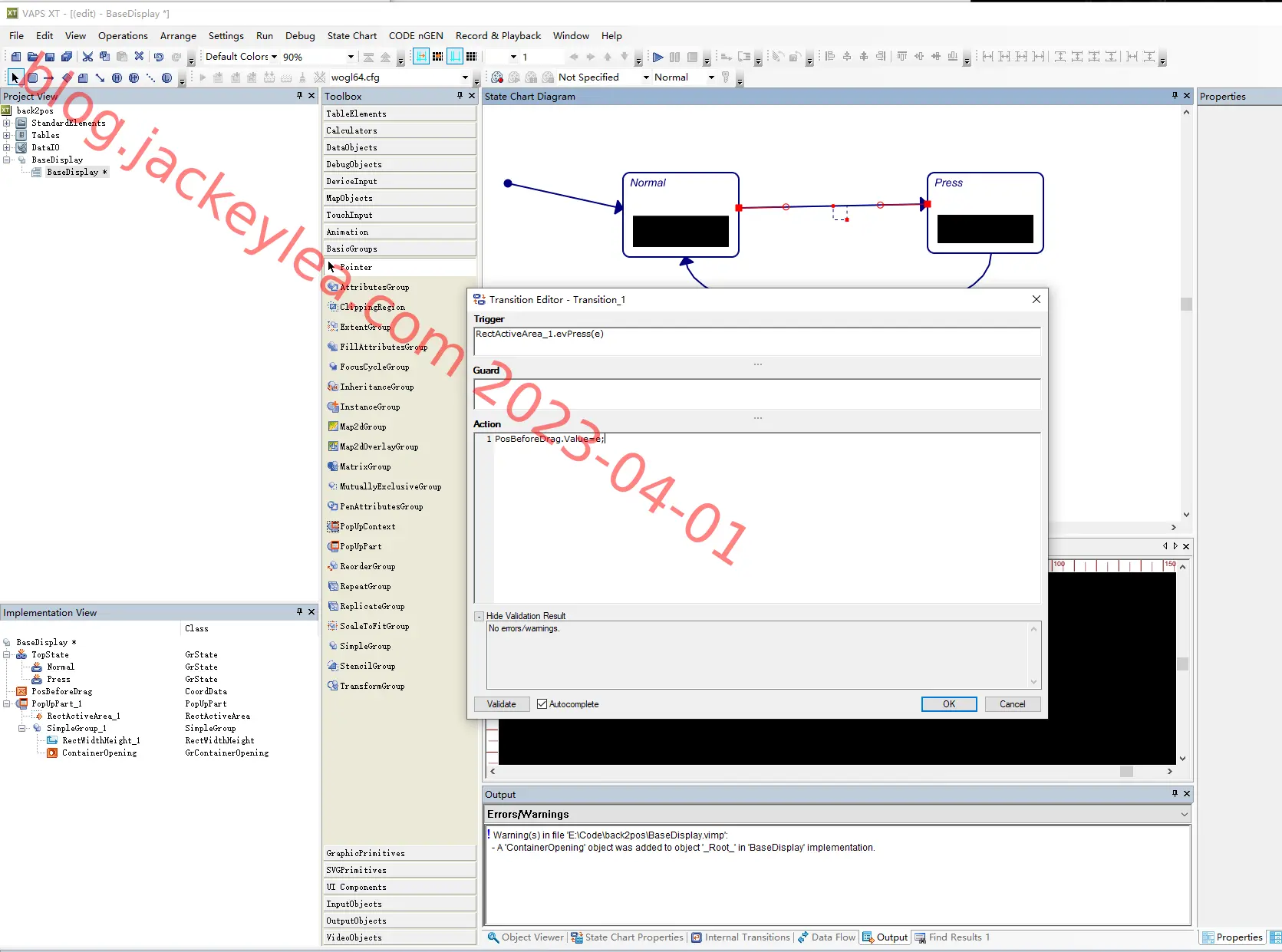
Task: Click the Cut scissors icon in toolbar
Action: 87,57
